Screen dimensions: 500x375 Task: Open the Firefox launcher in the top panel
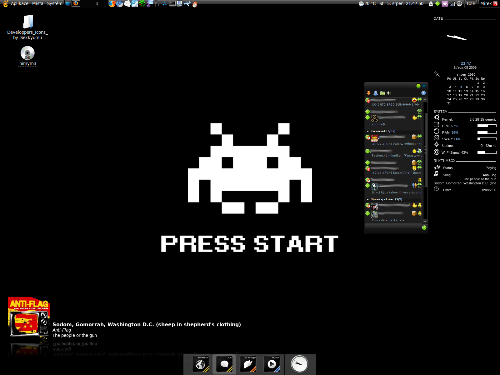[112, 4]
